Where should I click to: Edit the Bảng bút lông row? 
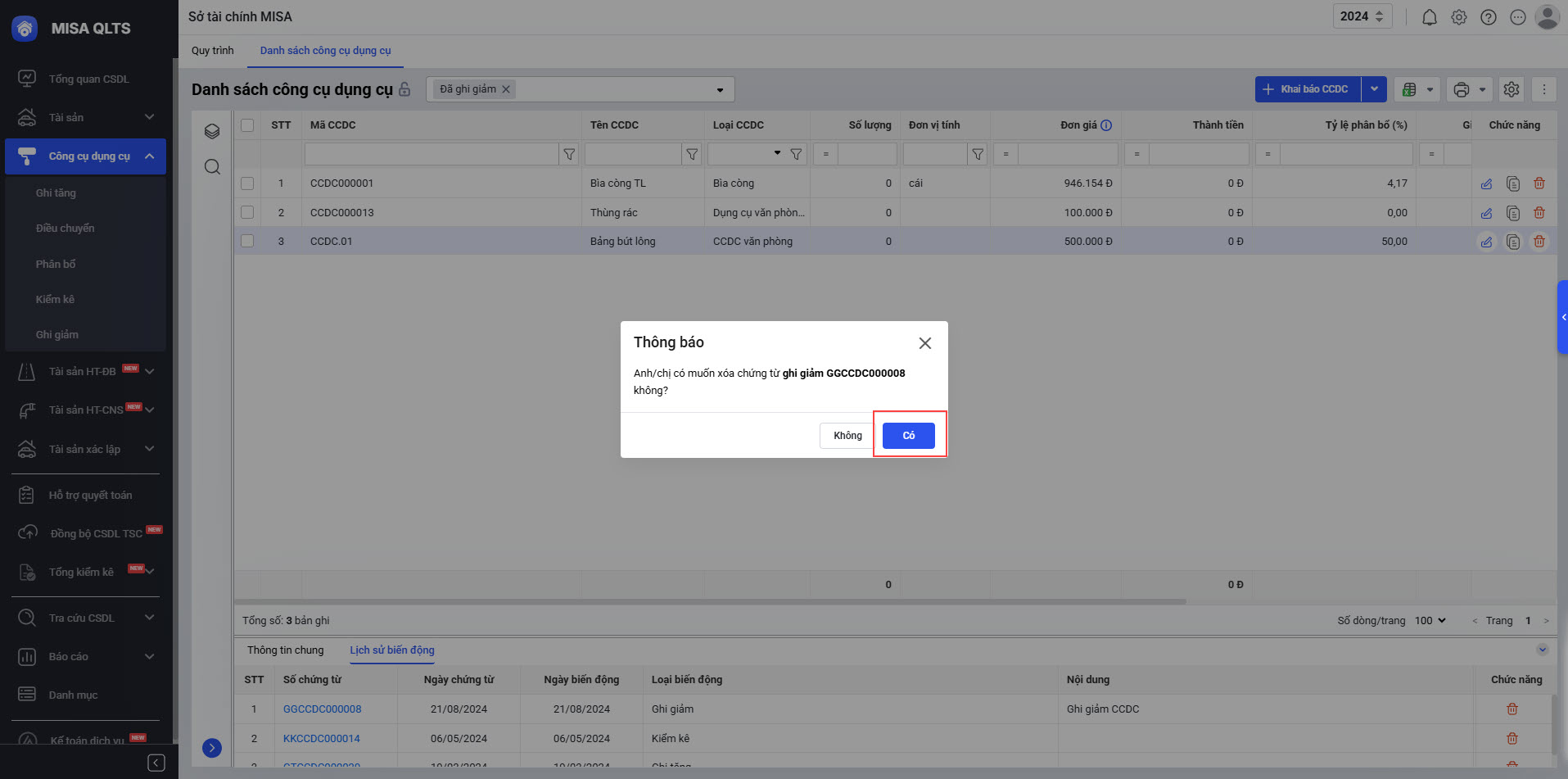click(1486, 242)
